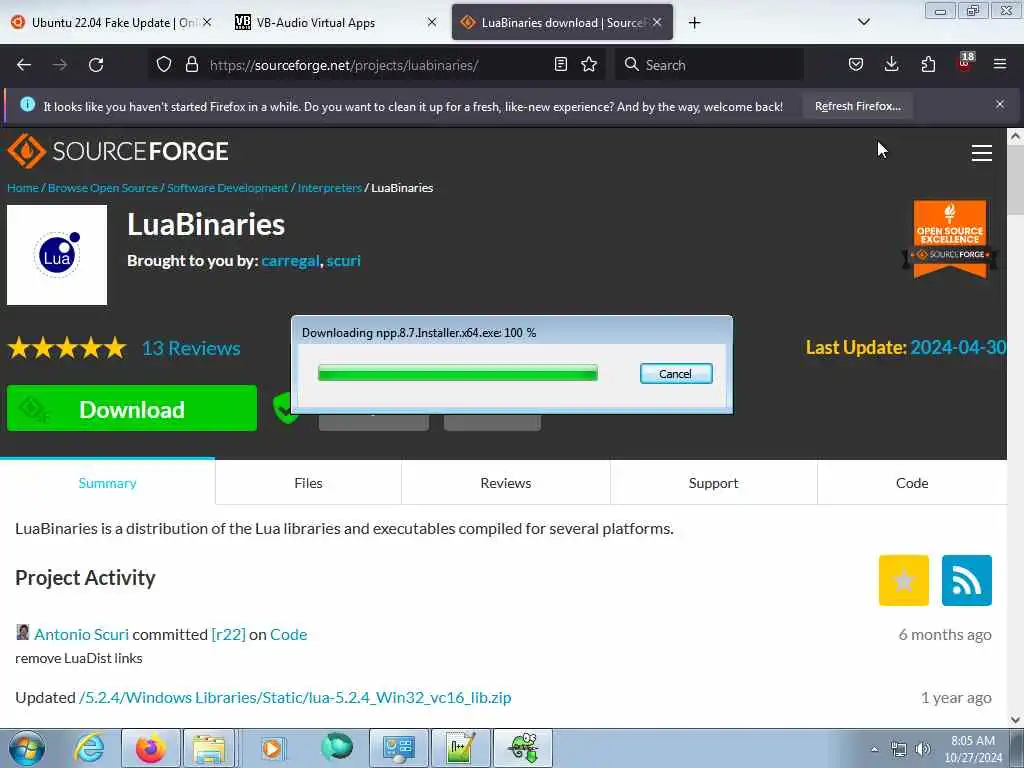Click the download progress bar
1024x768 pixels.
(457, 373)
